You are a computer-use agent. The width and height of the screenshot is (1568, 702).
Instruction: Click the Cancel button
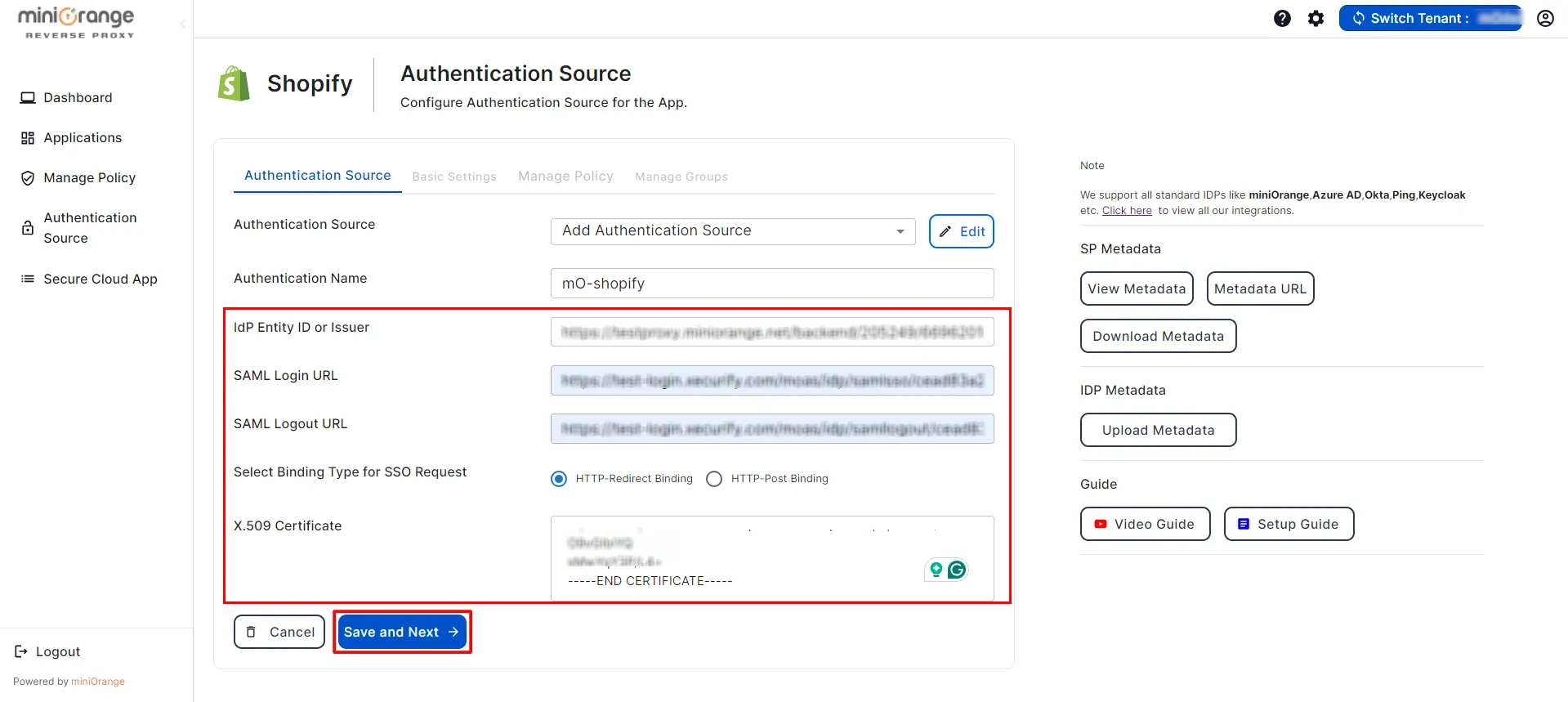click(279, 632)
